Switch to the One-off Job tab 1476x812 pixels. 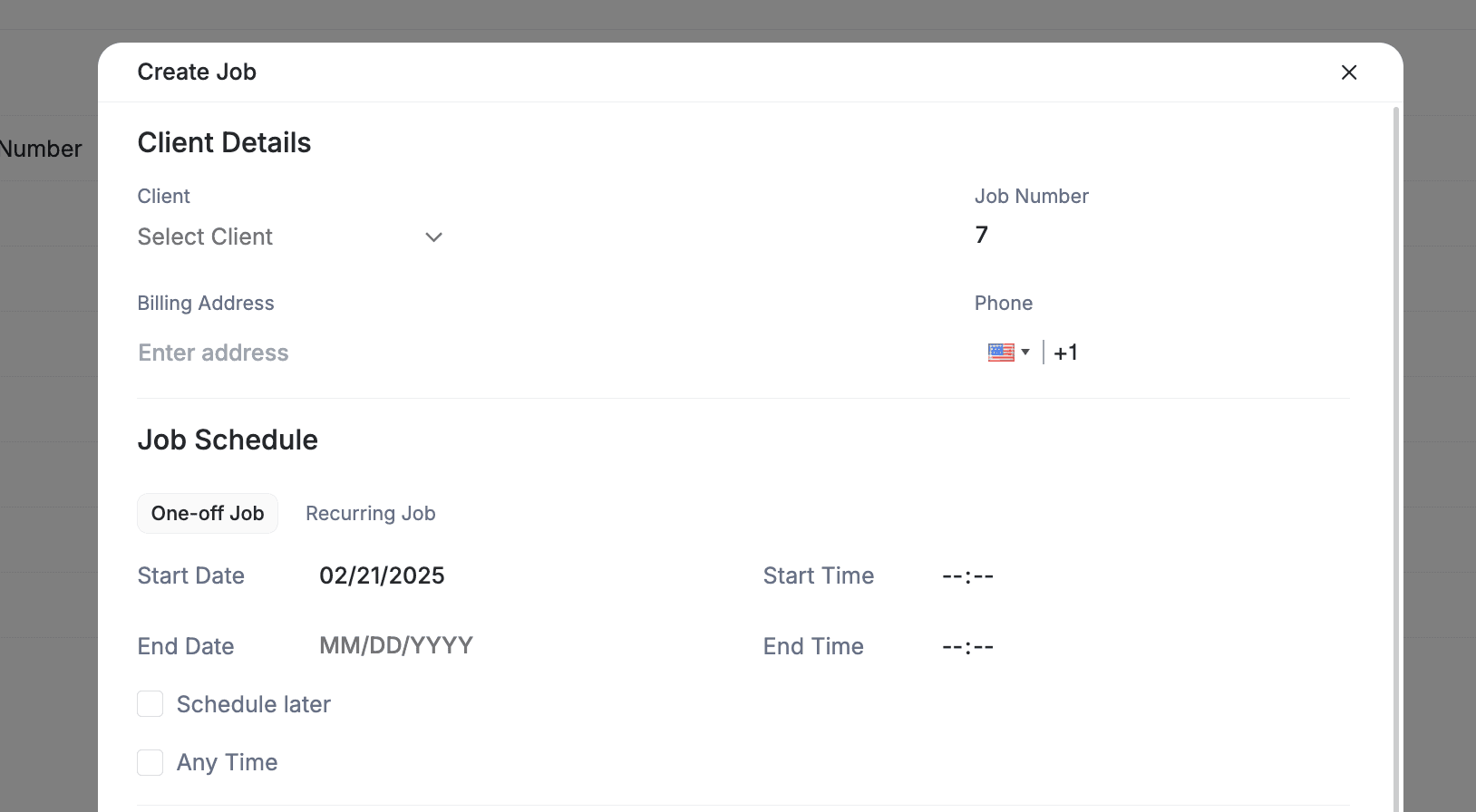pos(208,514)
